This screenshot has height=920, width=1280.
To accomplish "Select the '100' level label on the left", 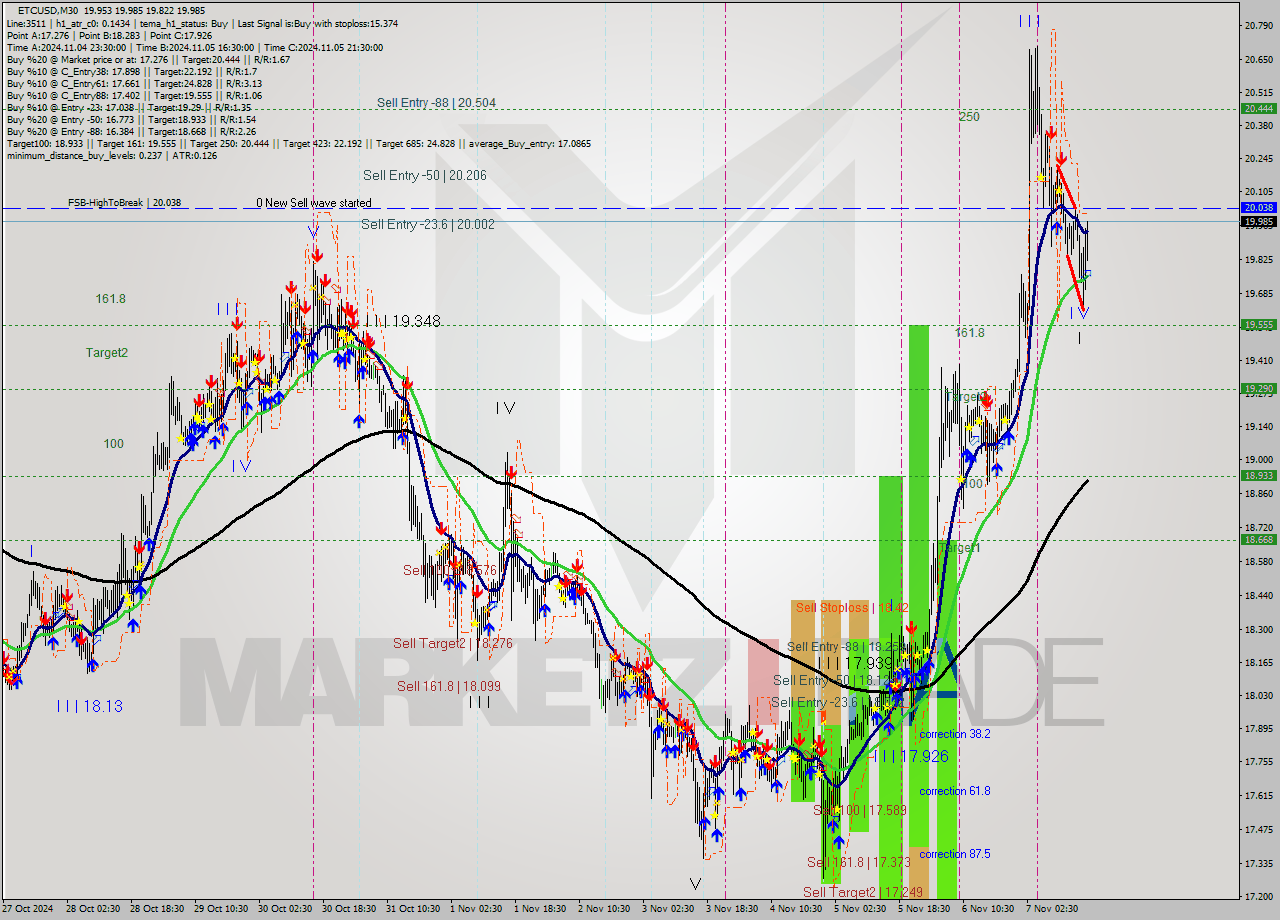I will (x=114, y=444).
